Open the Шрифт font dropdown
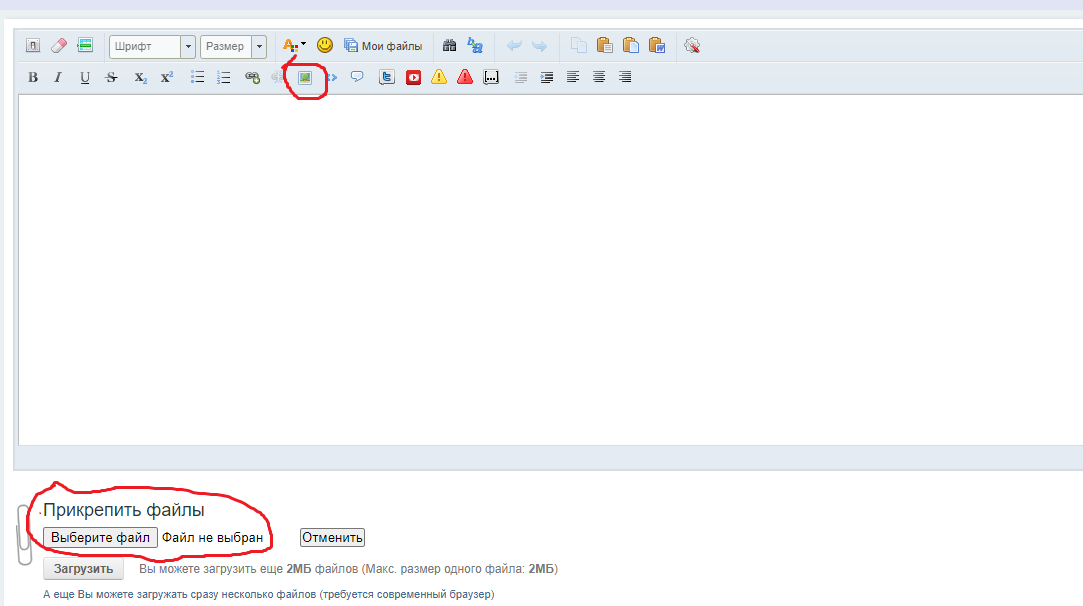Screen dimensions: 1083x606 [188, 46]
